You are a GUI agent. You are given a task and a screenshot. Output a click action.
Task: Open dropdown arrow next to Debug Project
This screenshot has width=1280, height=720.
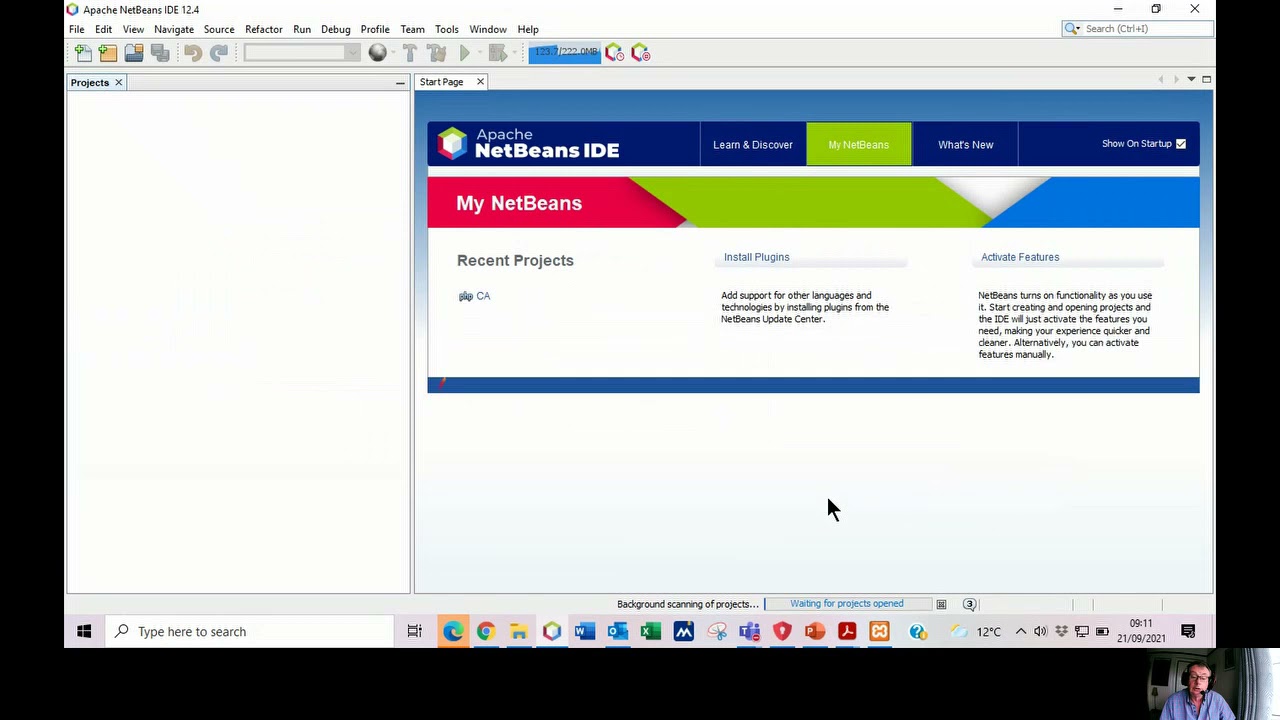pyautogui.click(x=515, y=53)
